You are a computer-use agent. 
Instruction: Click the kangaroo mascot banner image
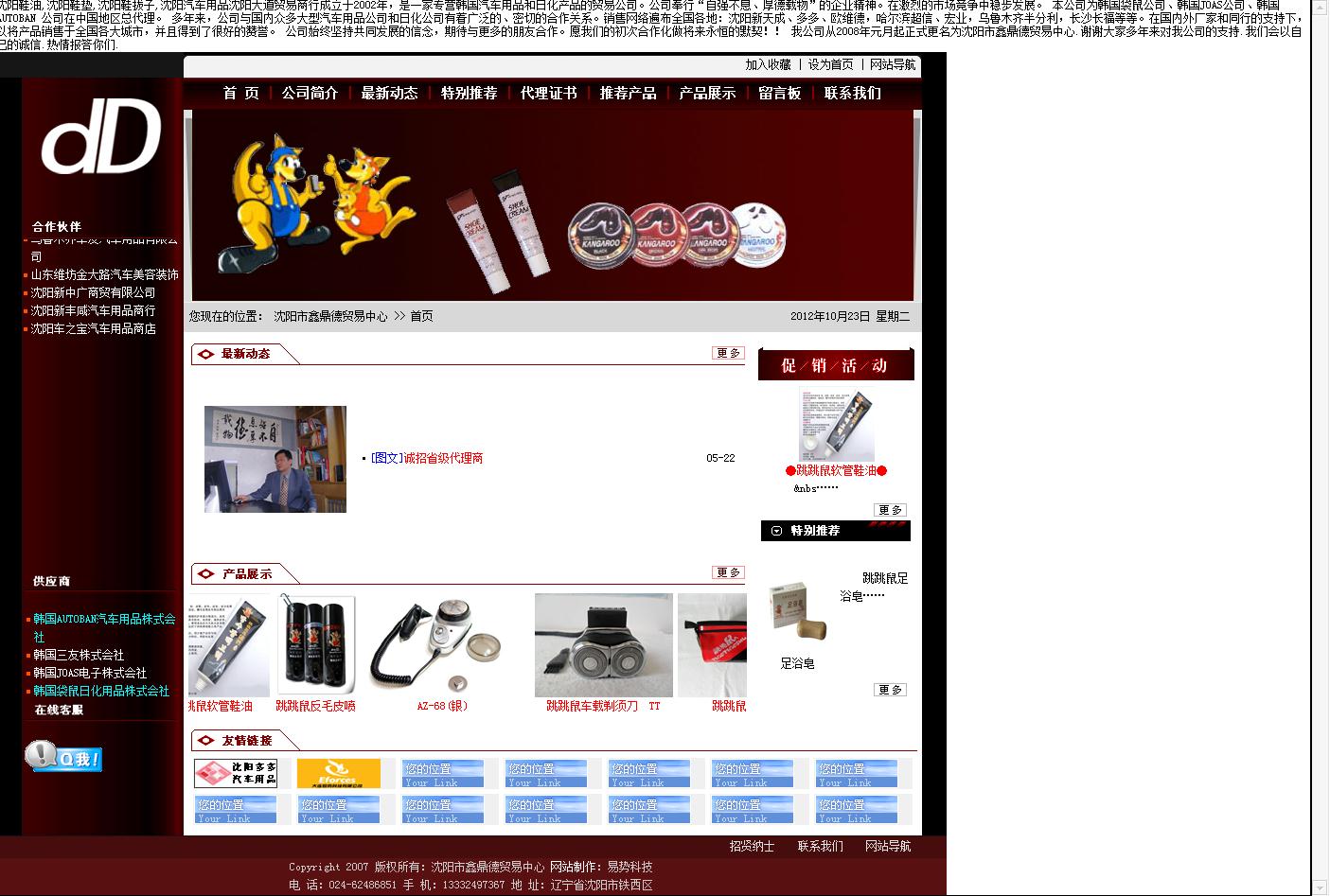pyautogui.click(x=553, y=205)
